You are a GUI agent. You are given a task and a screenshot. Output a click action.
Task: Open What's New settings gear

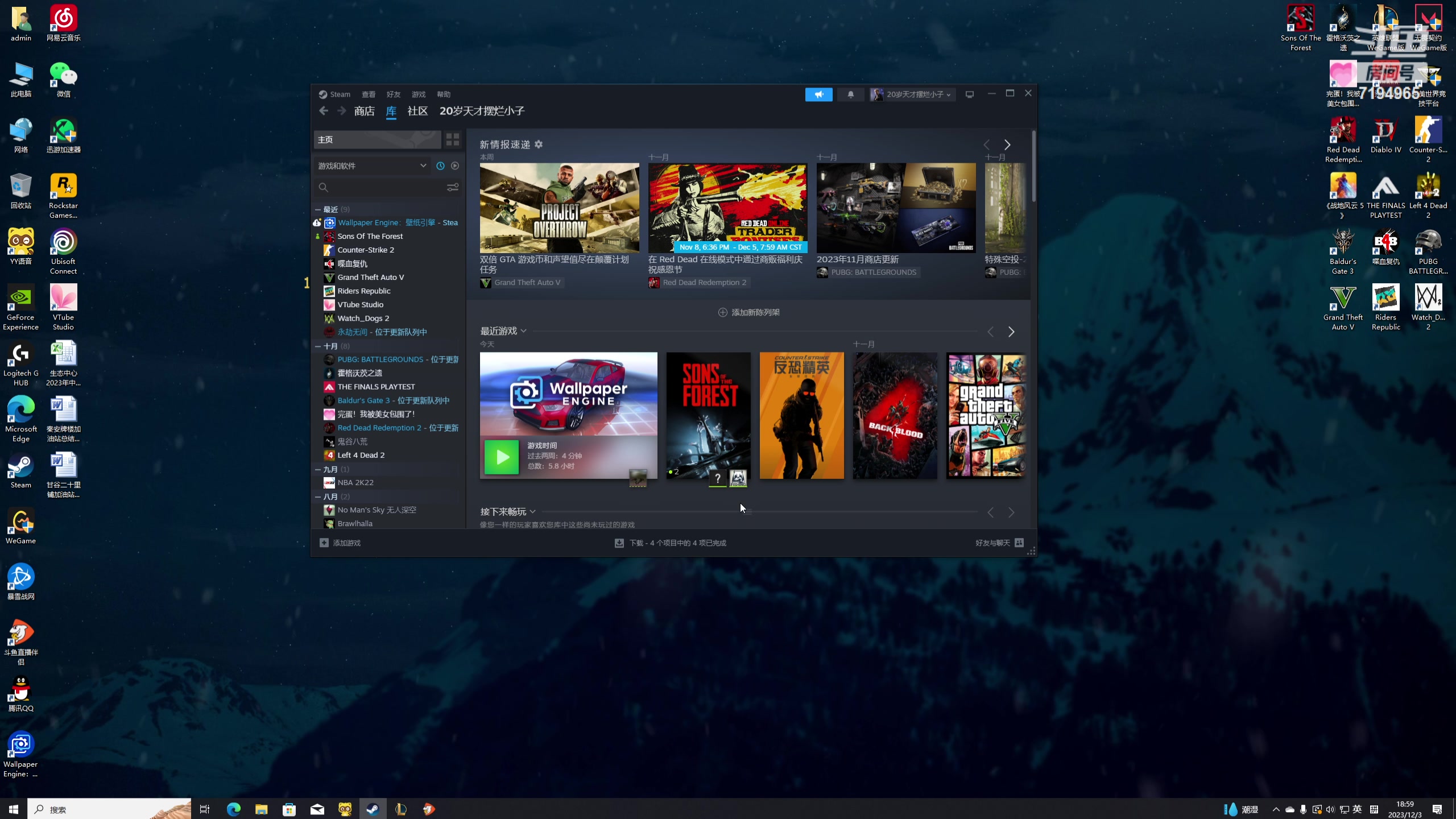539,144
